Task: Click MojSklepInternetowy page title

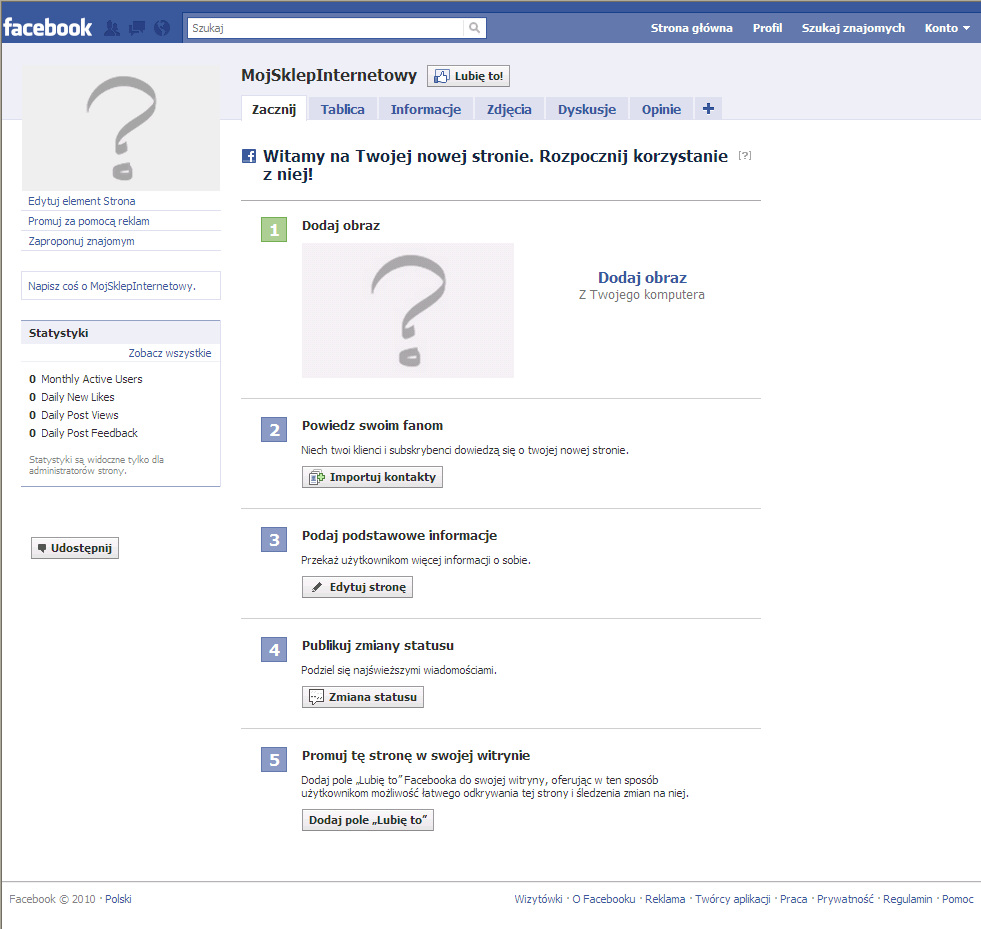Action: [x=329, y=75]
